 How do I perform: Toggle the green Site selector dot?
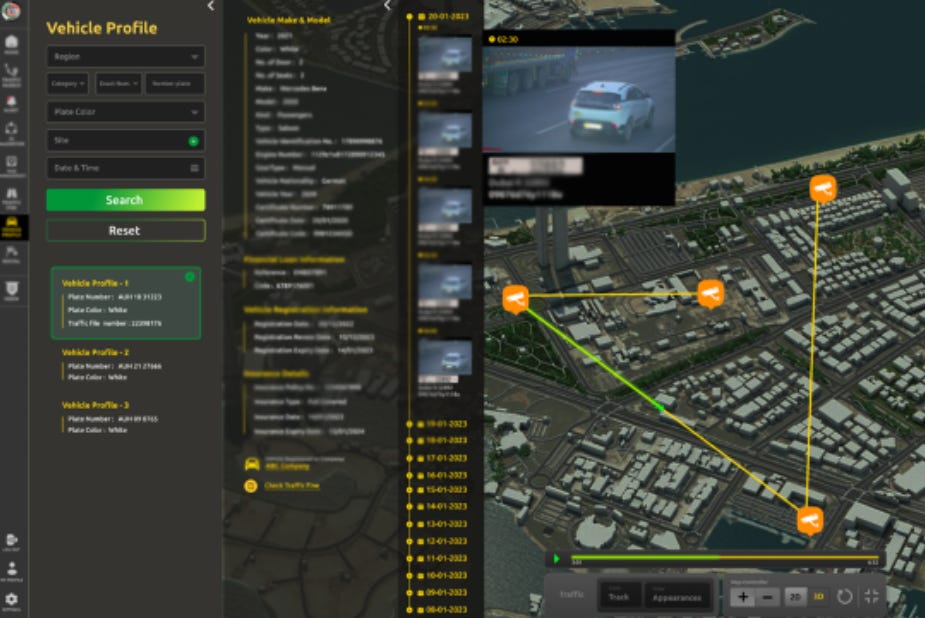[x=193, y=141]
